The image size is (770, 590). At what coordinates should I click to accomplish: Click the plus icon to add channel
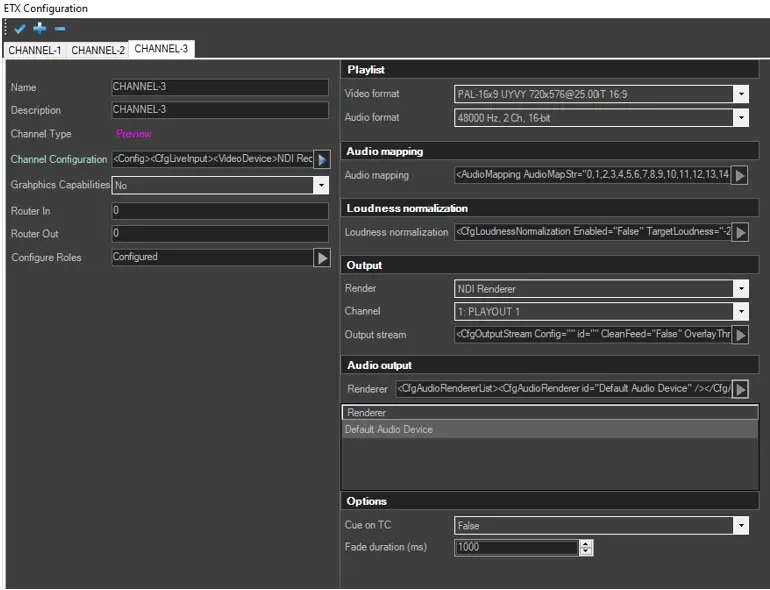(x=40, y=29)
